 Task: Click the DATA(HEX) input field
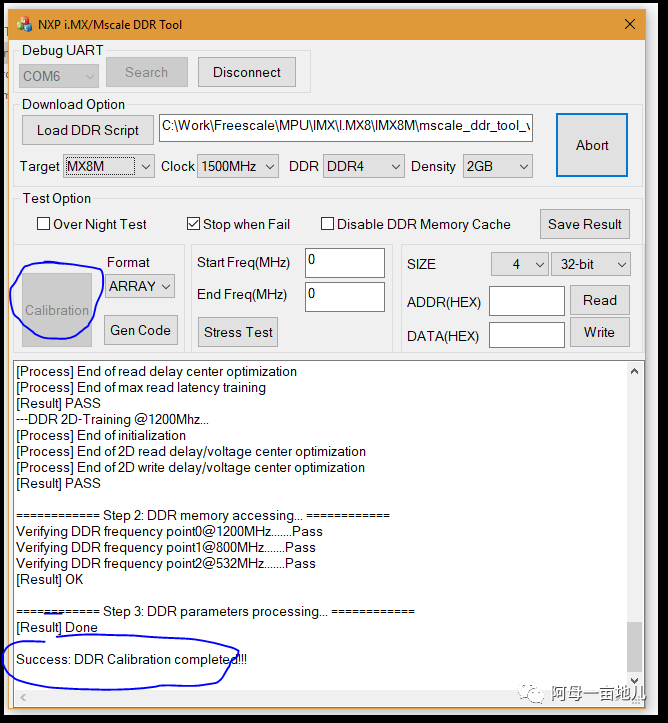(526, 335)
